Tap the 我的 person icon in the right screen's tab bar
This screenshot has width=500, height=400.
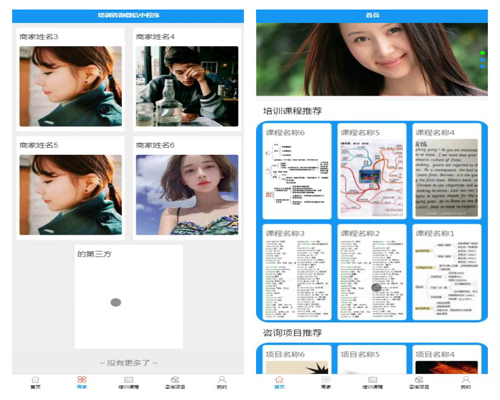466,380
